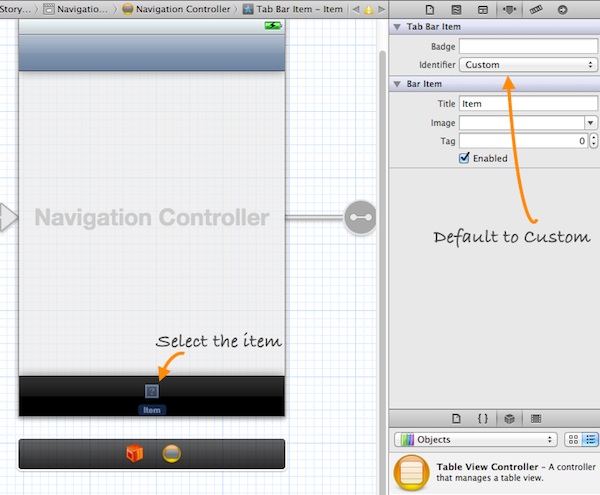Open the Identifier dropdown set to Custom
Screen dimensions: 600x495
[x=528, y=65]
